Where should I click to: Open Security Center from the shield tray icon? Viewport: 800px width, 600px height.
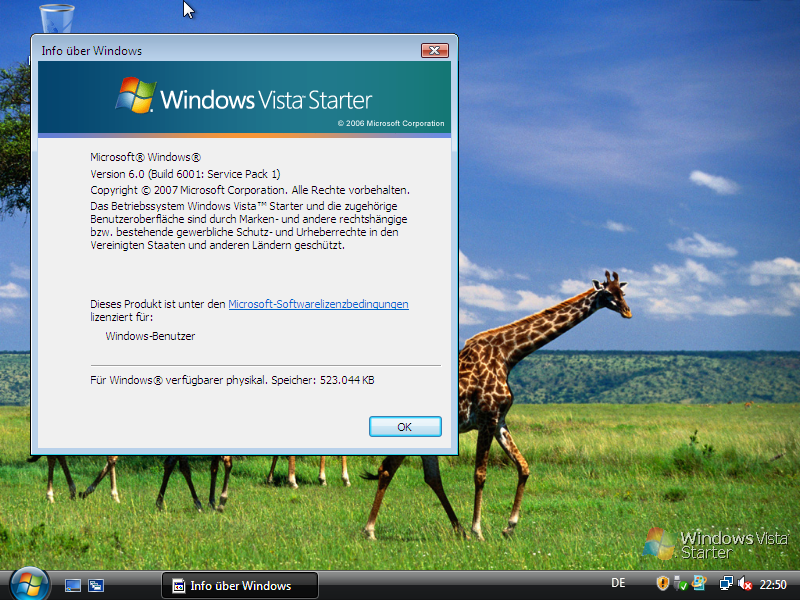pos(661,582)
